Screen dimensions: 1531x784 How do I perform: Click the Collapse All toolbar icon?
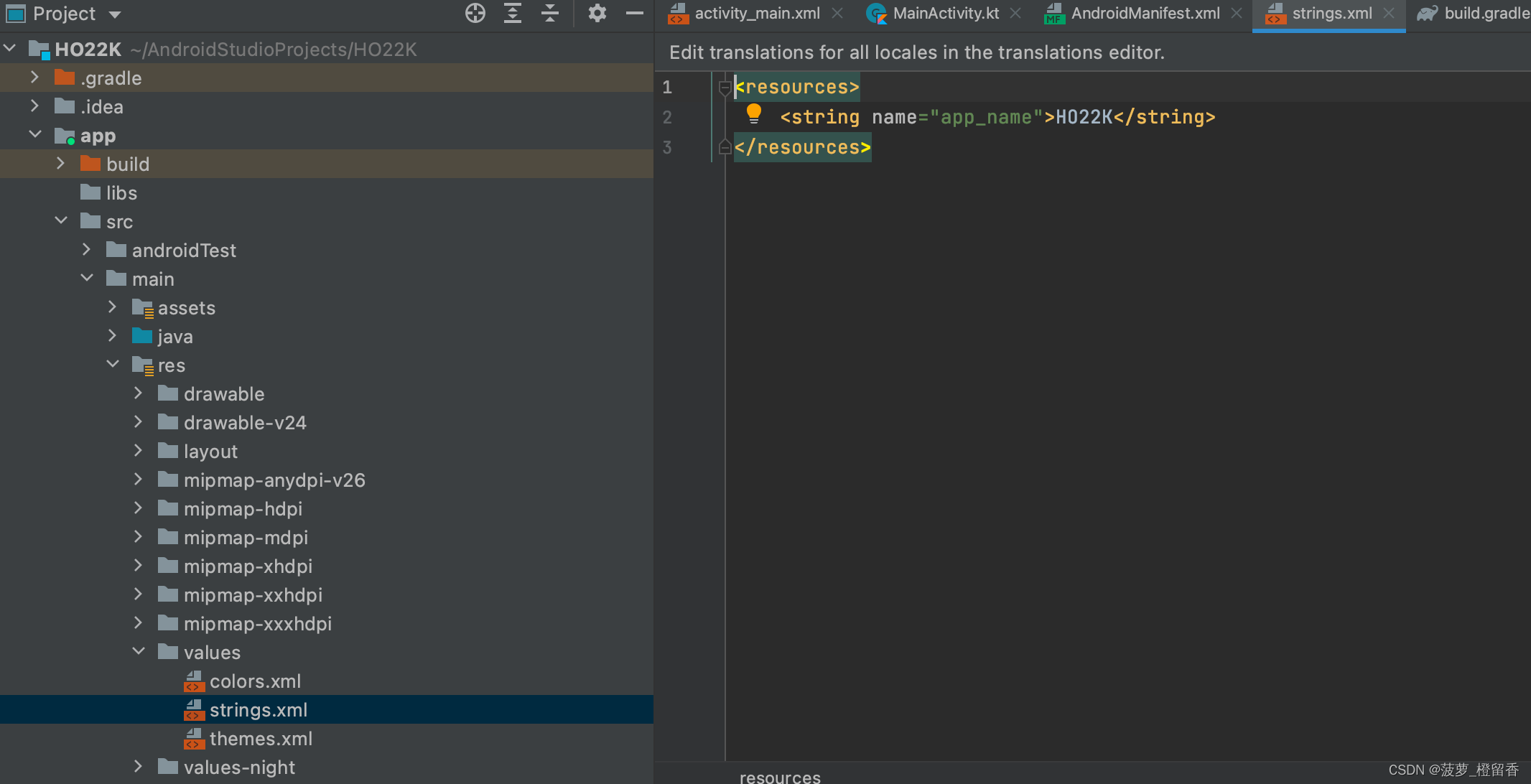click(x=550, y=13)
